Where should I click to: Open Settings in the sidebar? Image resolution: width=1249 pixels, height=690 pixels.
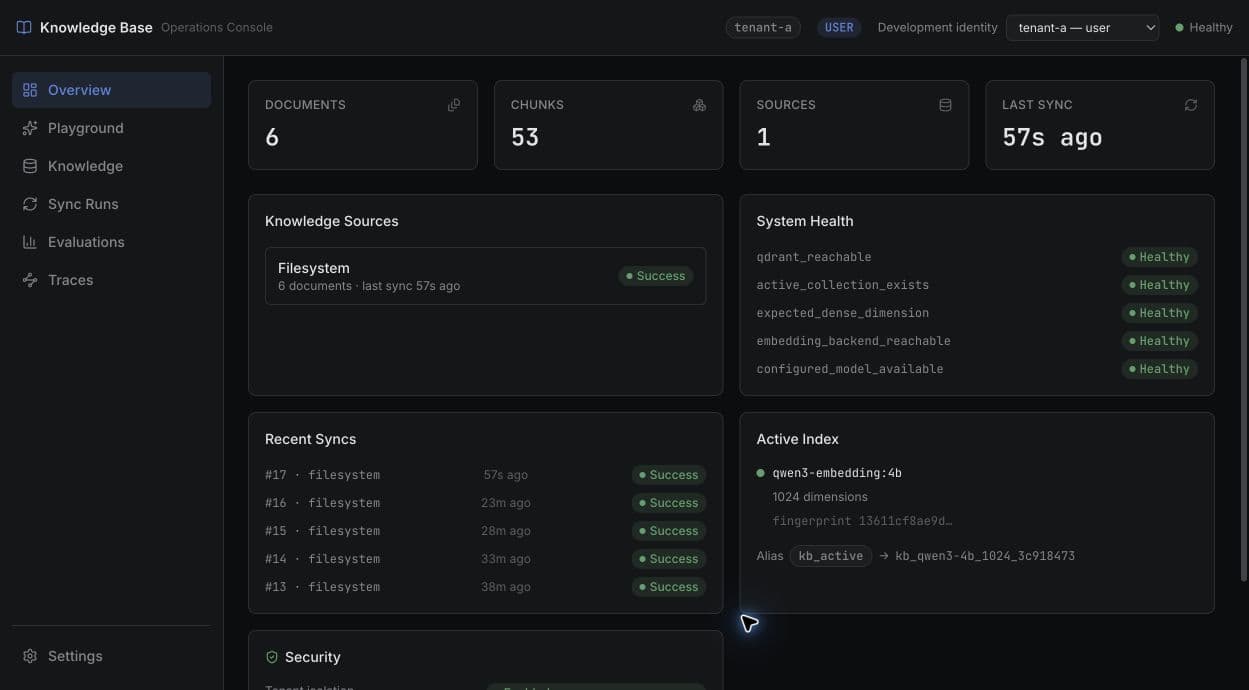(x=111, y=656)
